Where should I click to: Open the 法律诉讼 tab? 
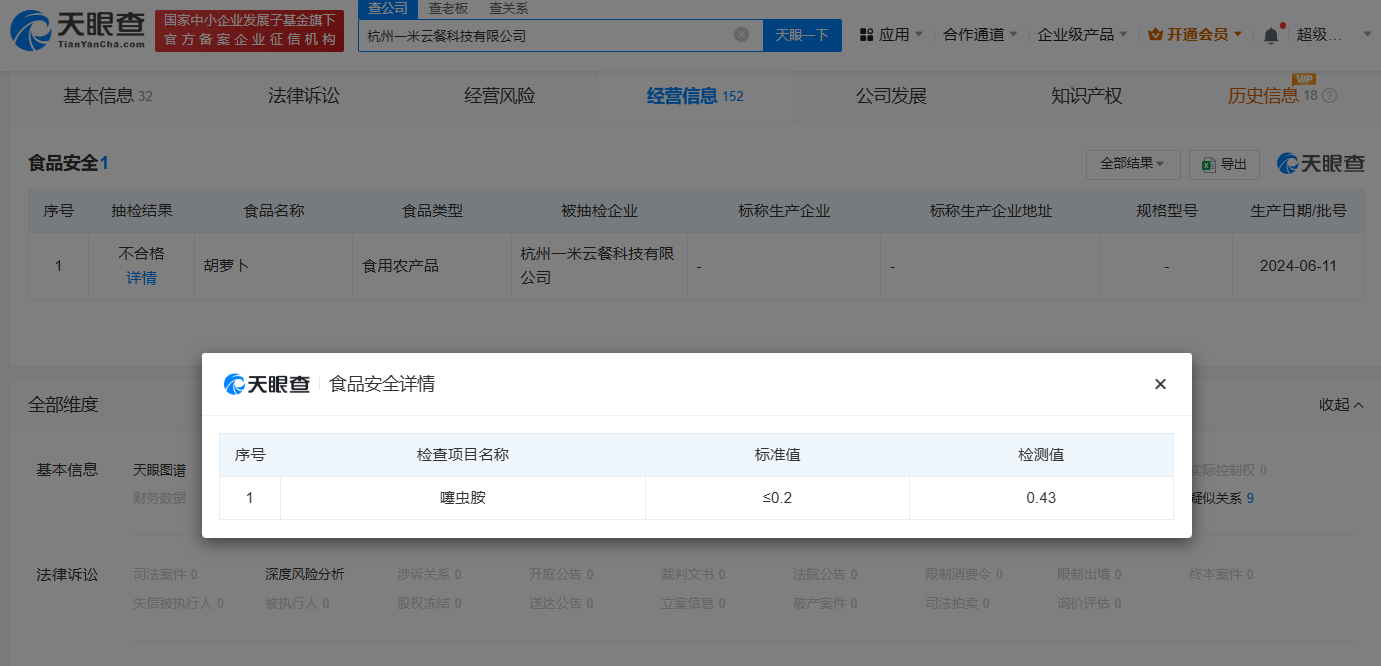coord(303,96)
